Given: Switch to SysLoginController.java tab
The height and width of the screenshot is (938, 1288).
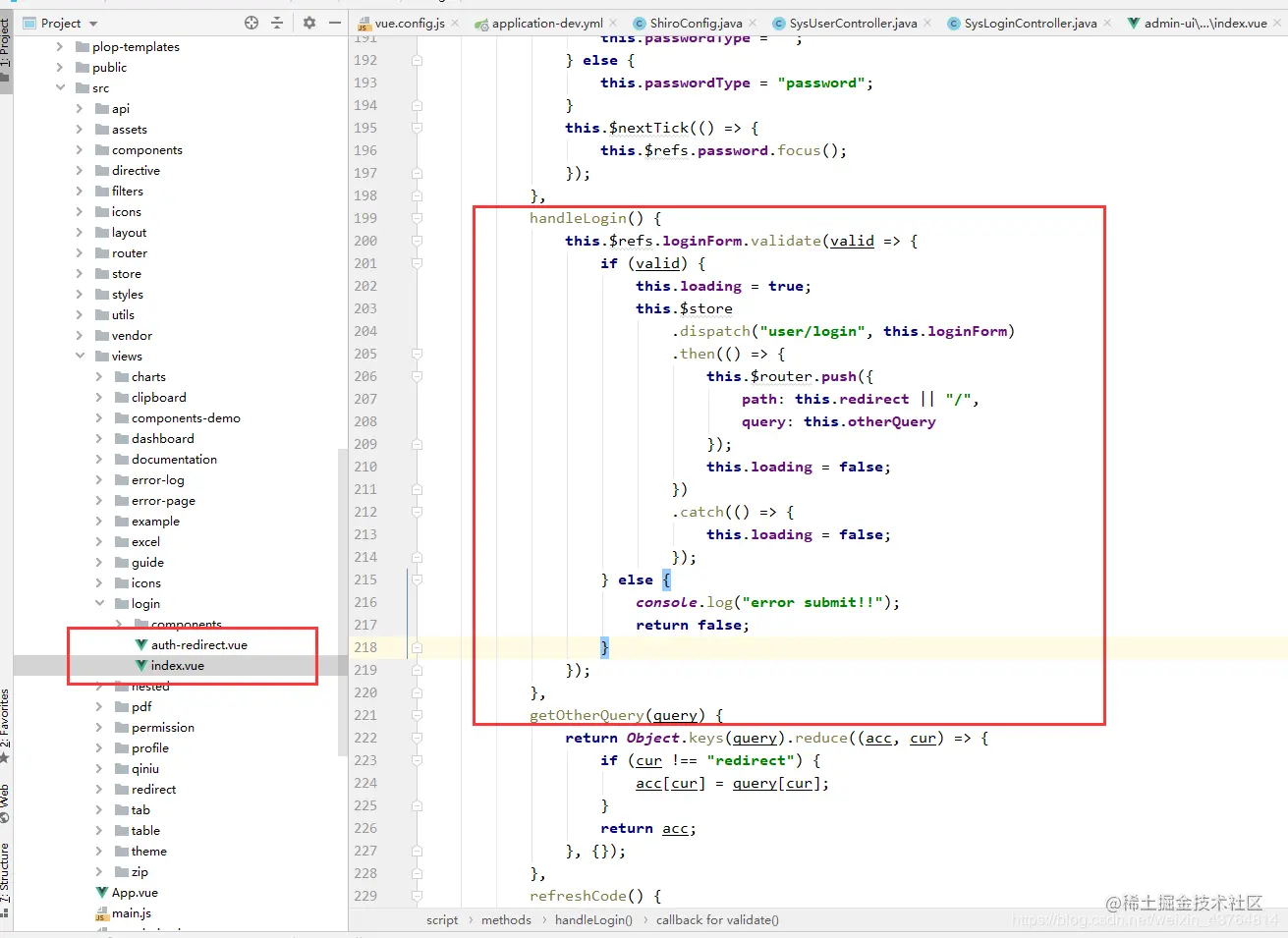Looking at the screenshot, I should [x=1031, y=23].
